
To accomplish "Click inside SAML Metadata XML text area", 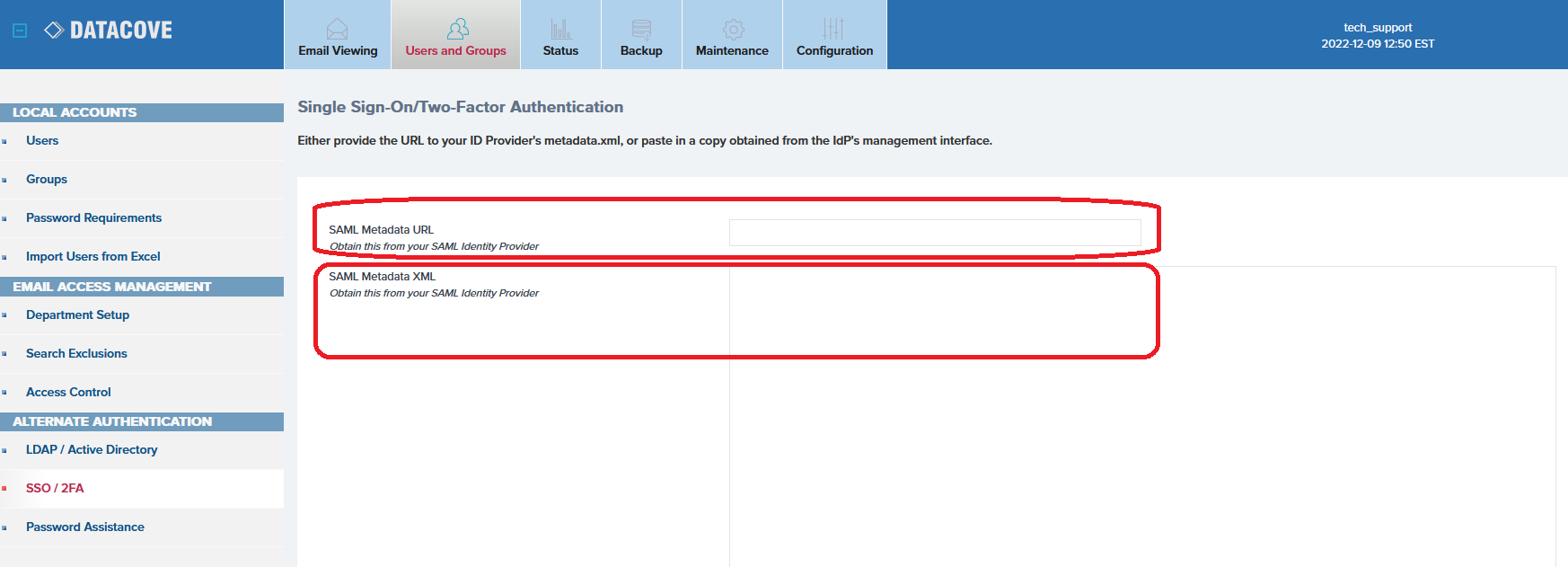I will tap(1141, 413).
